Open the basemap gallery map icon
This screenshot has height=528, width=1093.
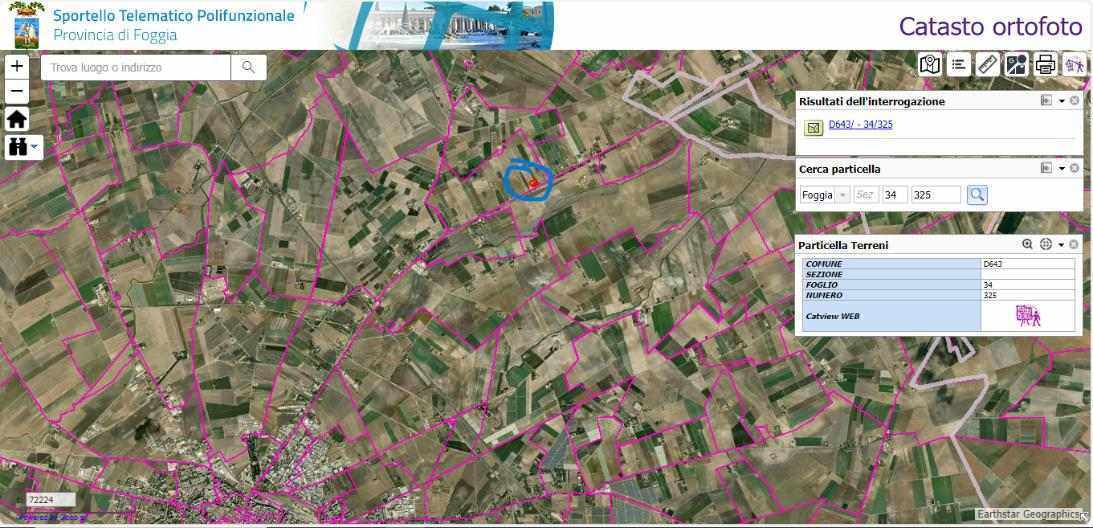(930, 65)
